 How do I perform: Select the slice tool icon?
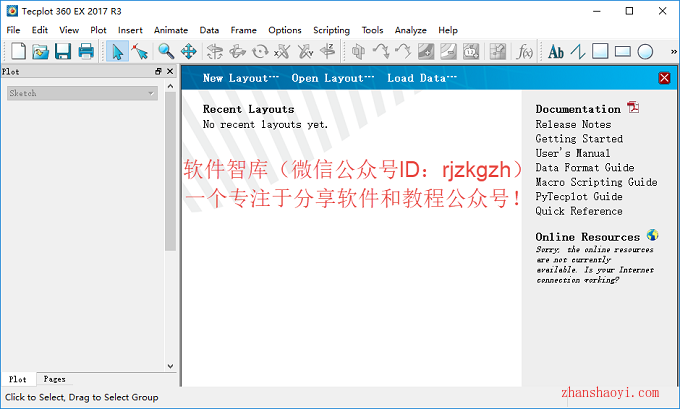(358, 51)
